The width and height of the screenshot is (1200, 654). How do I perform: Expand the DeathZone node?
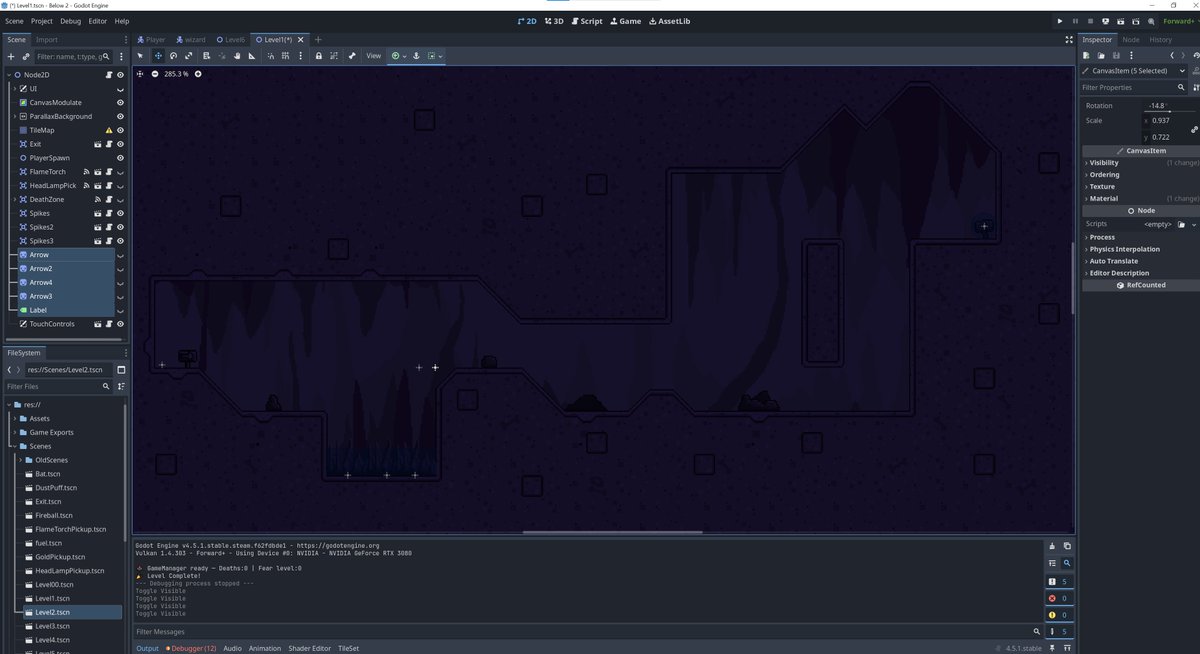pyautogui.click(x=14, y=199)
